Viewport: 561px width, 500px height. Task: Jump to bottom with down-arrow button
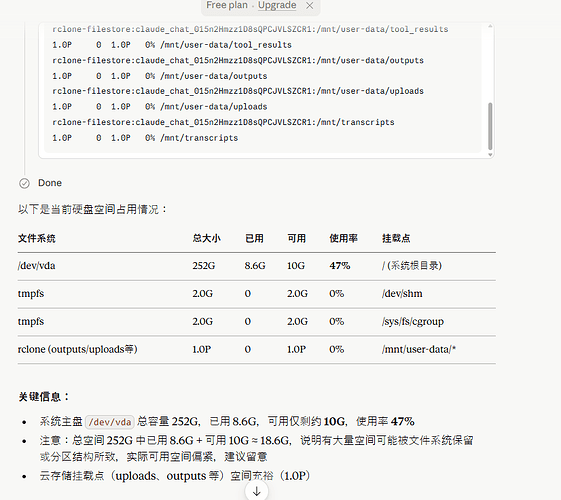257,491
